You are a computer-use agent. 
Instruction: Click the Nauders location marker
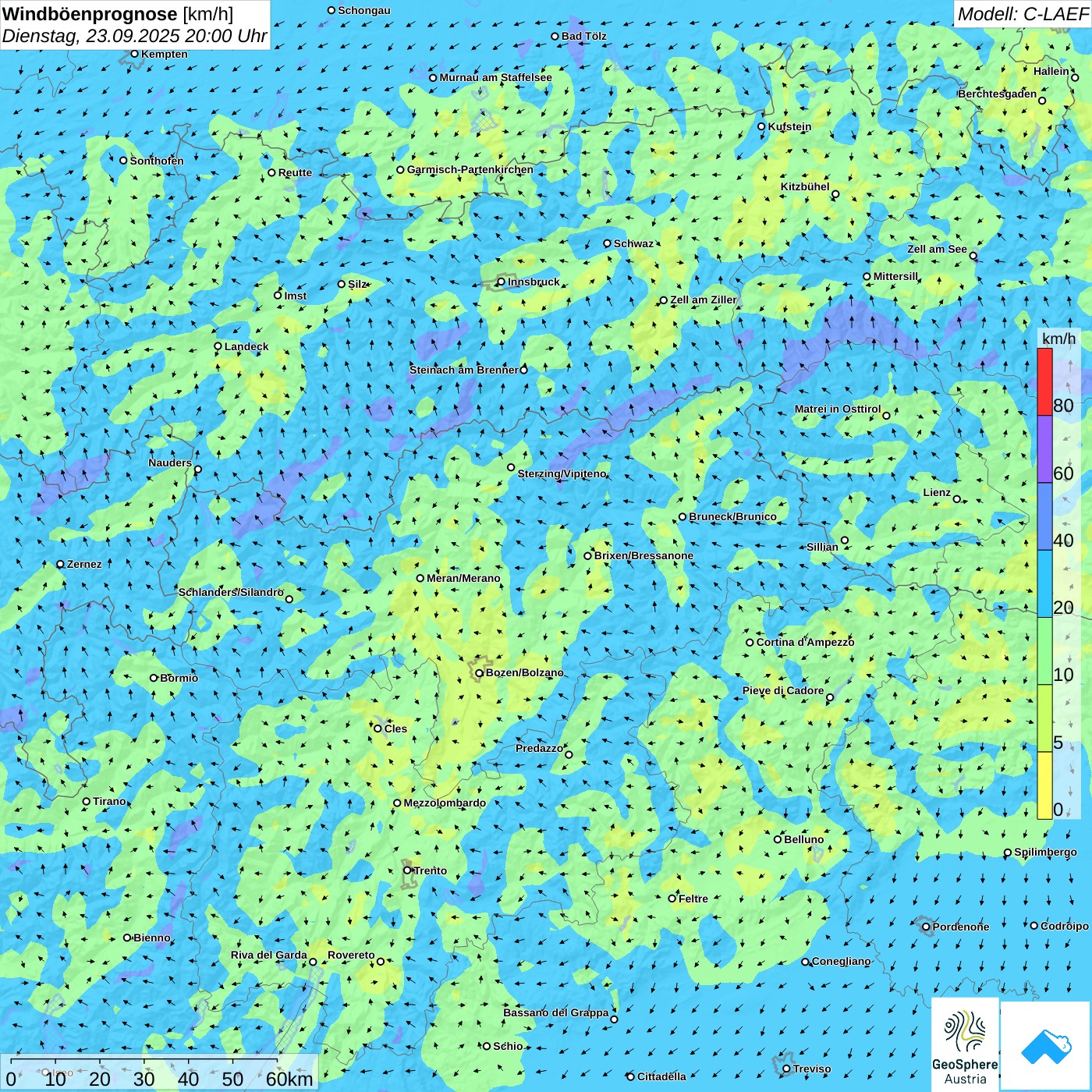[197, 470]
